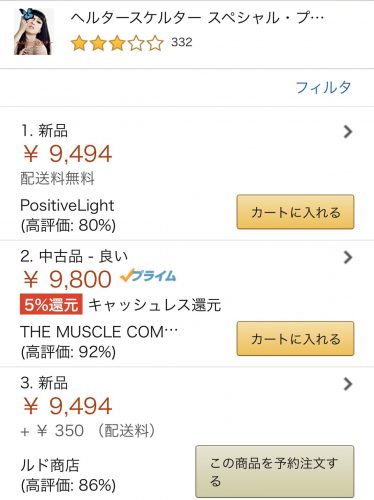Open seller ルド商店 page
The width and height of the screenshot is (374, 500).
click(x=50, y=465)
